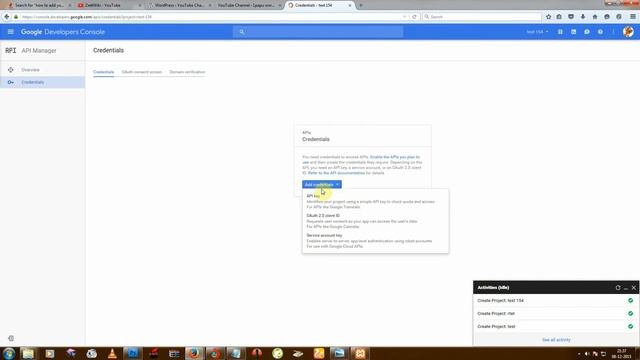The image size is (640, 360).
Task: Open the Windows Start menu
Action: point(9,353)
